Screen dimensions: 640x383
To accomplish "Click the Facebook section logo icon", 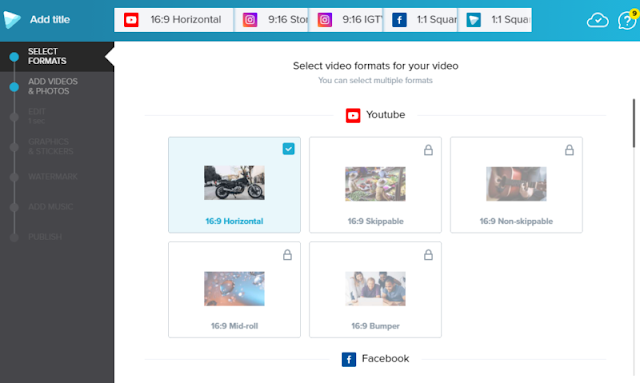I will click(349, 359).
